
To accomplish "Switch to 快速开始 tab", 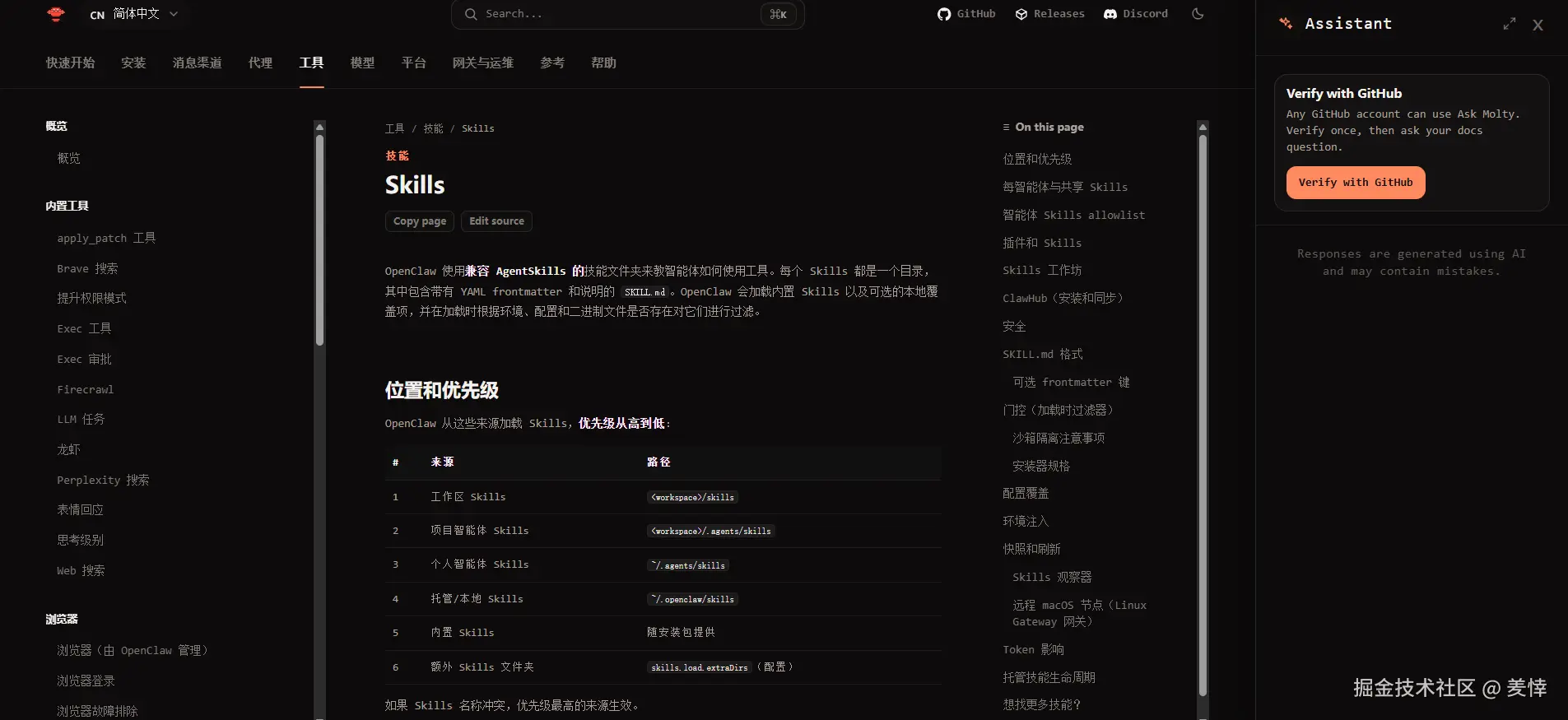I will (70, 63).
